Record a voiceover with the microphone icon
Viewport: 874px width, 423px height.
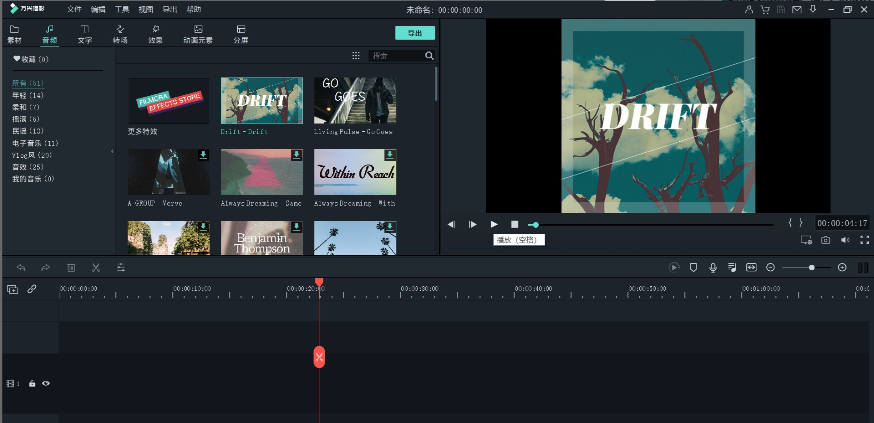[713, 267]
